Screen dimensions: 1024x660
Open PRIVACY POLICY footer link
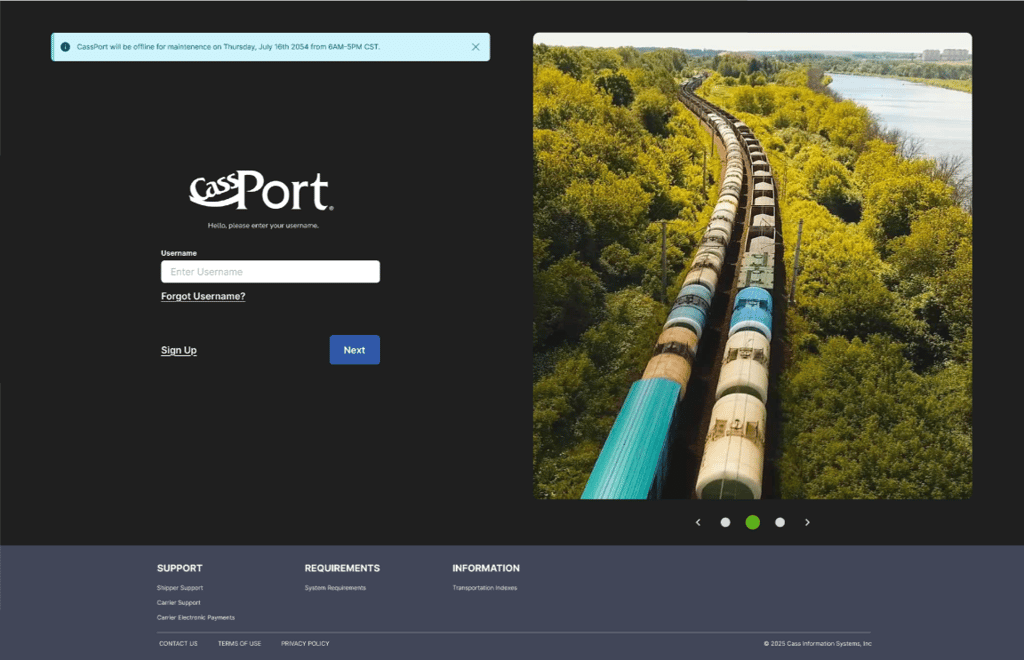[305, 644]
